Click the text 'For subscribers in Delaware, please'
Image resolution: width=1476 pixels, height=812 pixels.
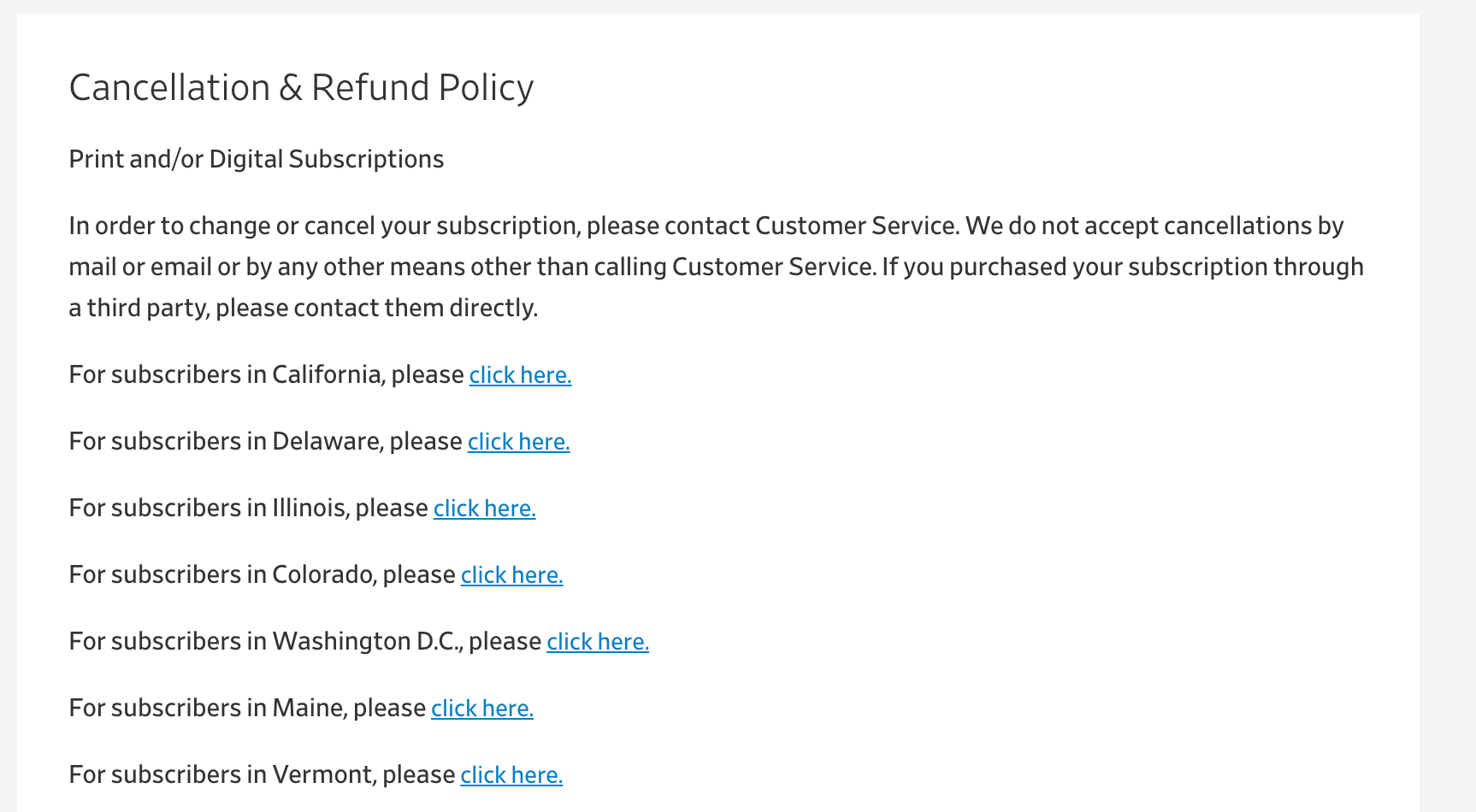[266, 442]
